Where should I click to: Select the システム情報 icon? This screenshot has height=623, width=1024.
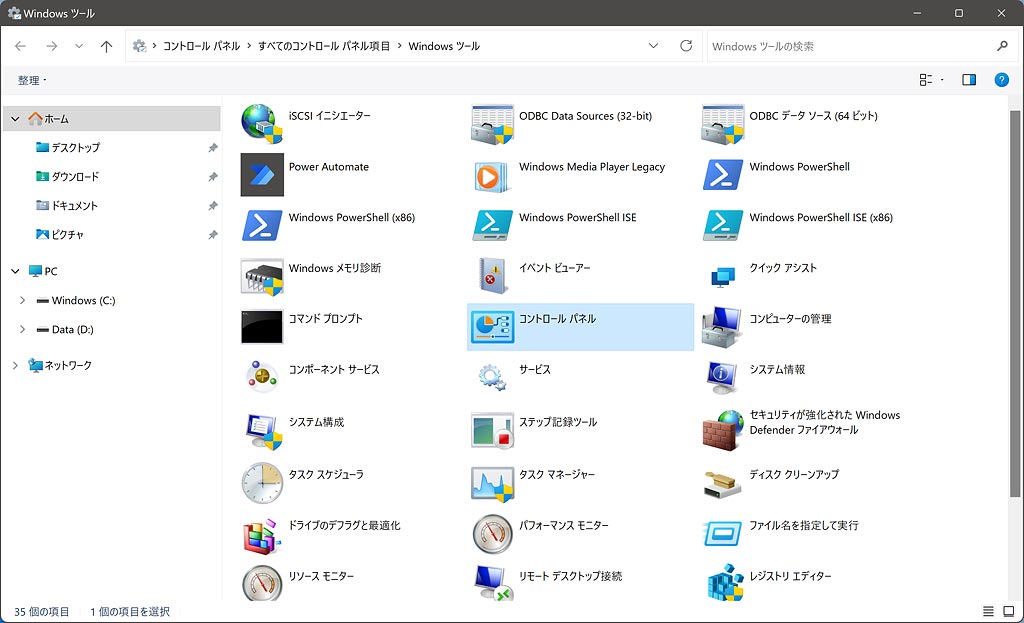pos(722,377)
